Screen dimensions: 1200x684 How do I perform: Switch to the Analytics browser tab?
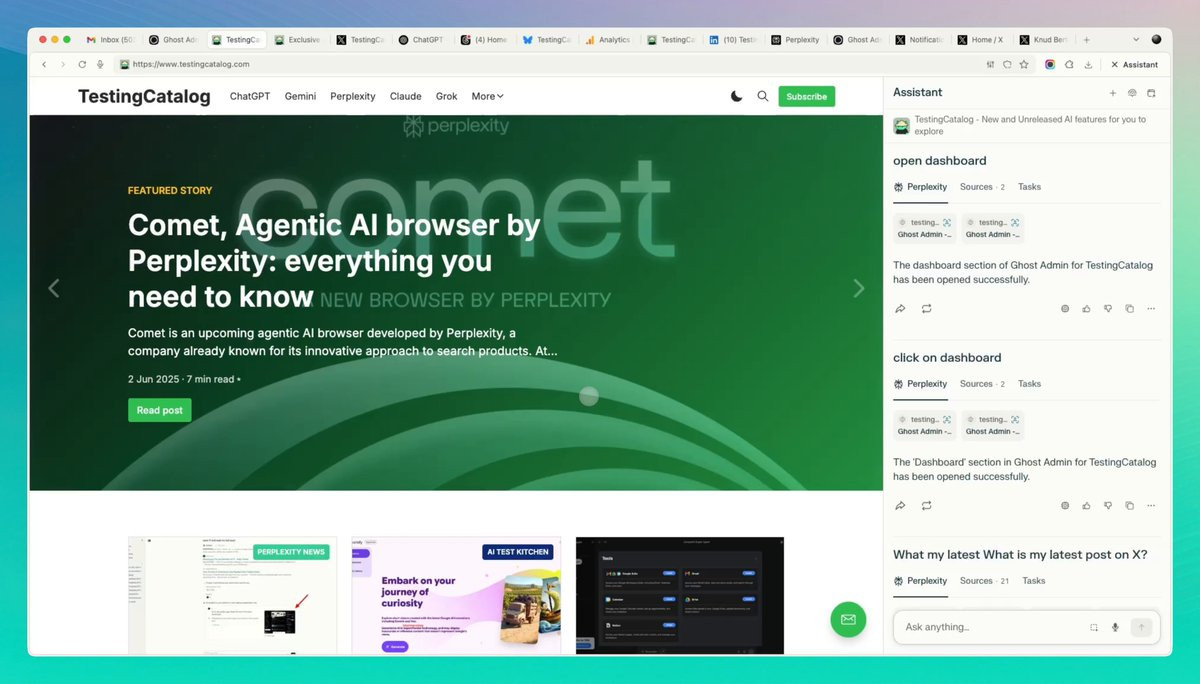click(609, 40)
